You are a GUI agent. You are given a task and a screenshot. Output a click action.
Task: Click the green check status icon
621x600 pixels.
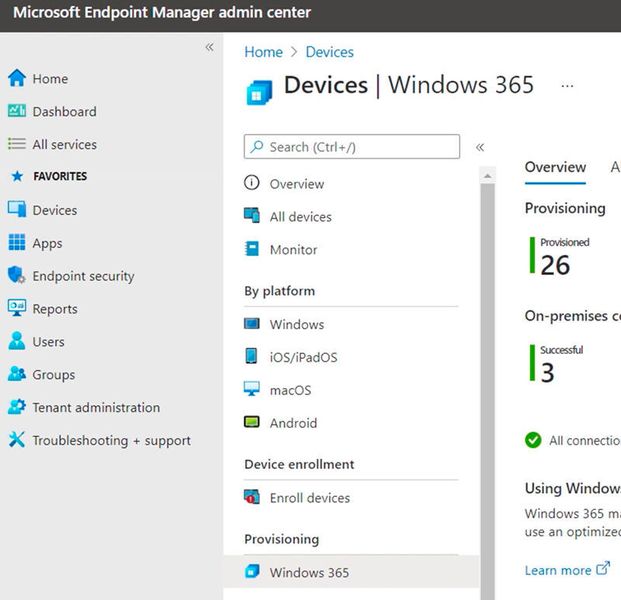(533, 440)
